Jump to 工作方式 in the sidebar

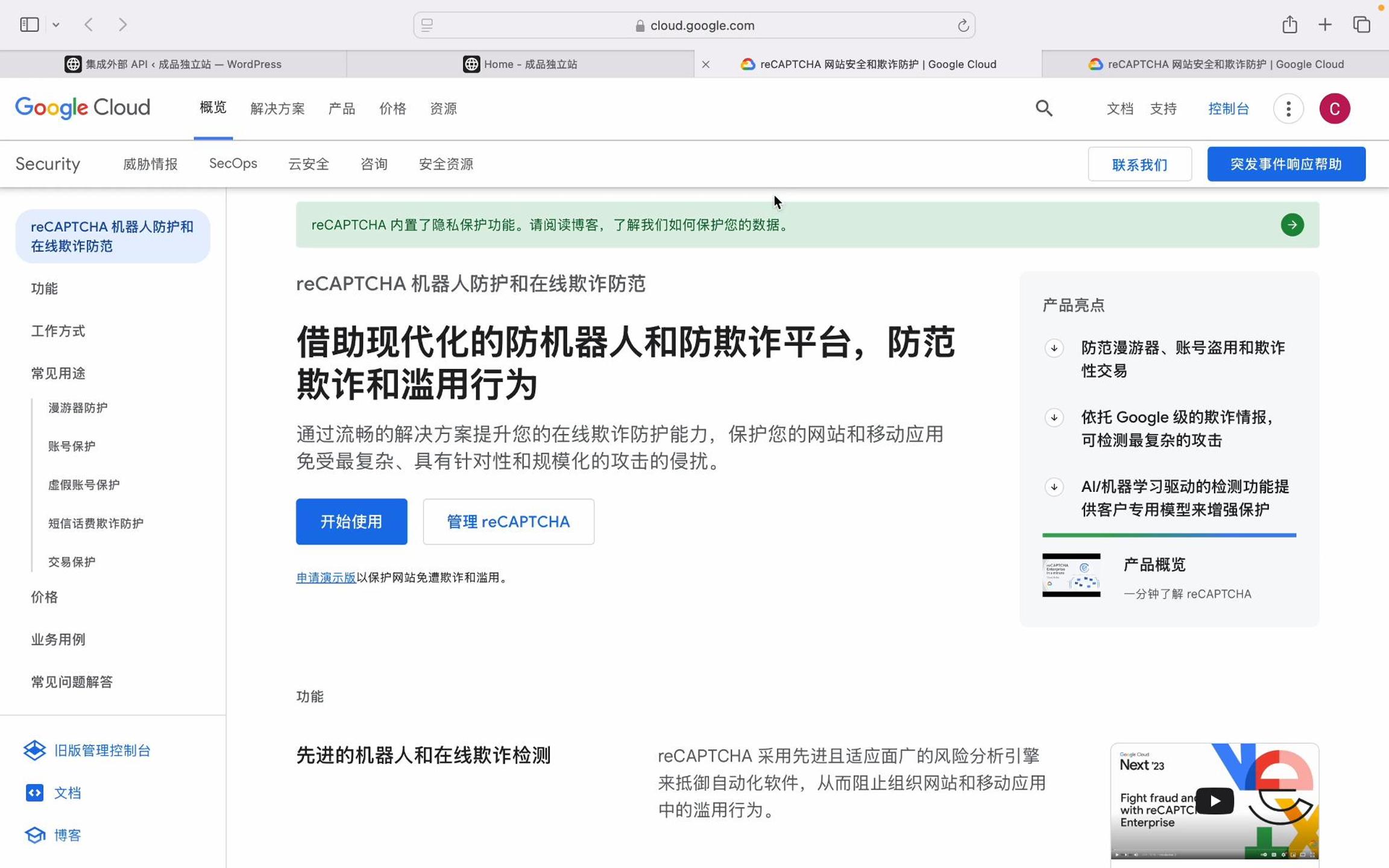pyautogui.click(x=58, y=331)
